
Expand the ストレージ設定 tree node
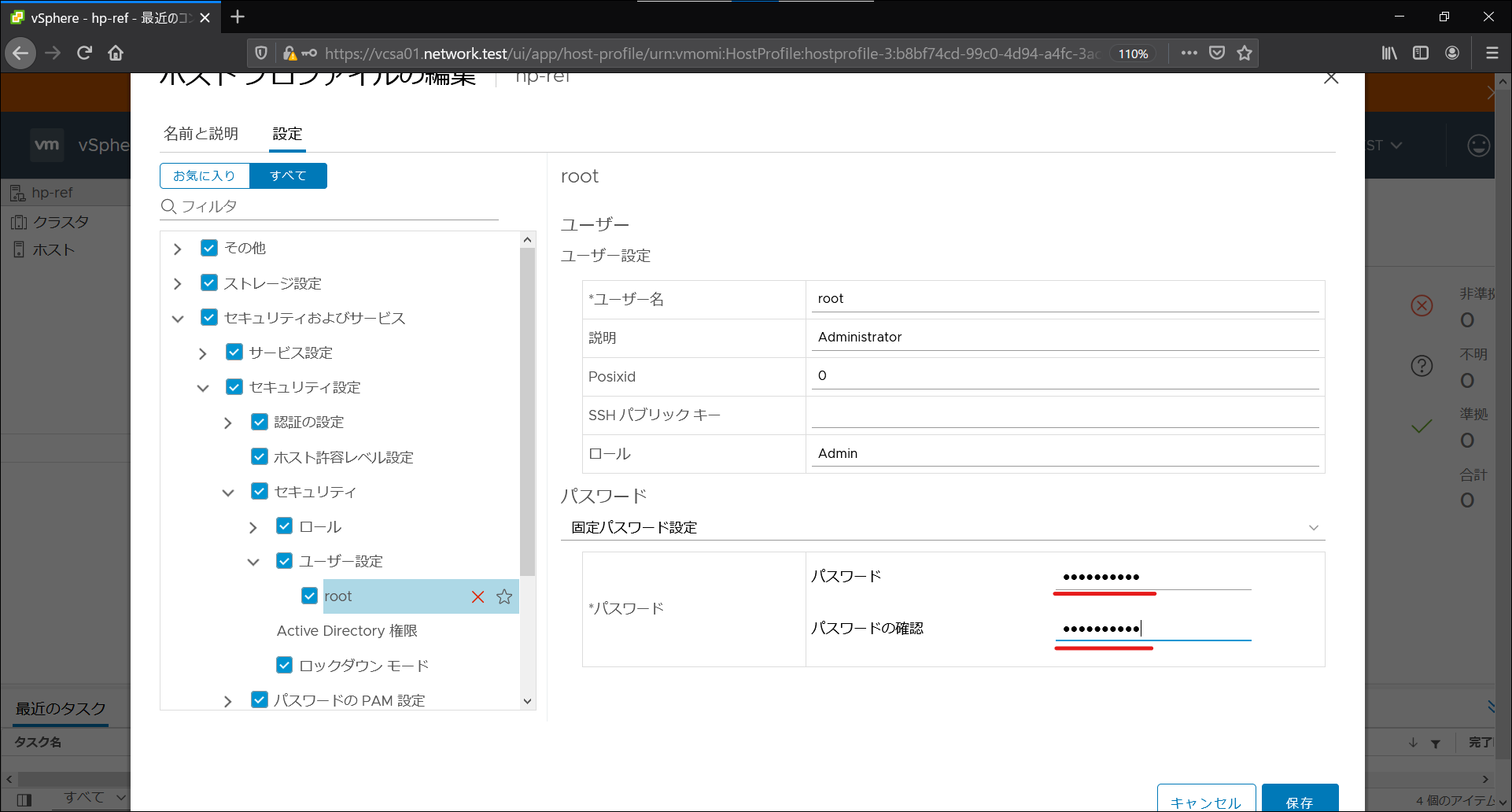pos(178,283)
